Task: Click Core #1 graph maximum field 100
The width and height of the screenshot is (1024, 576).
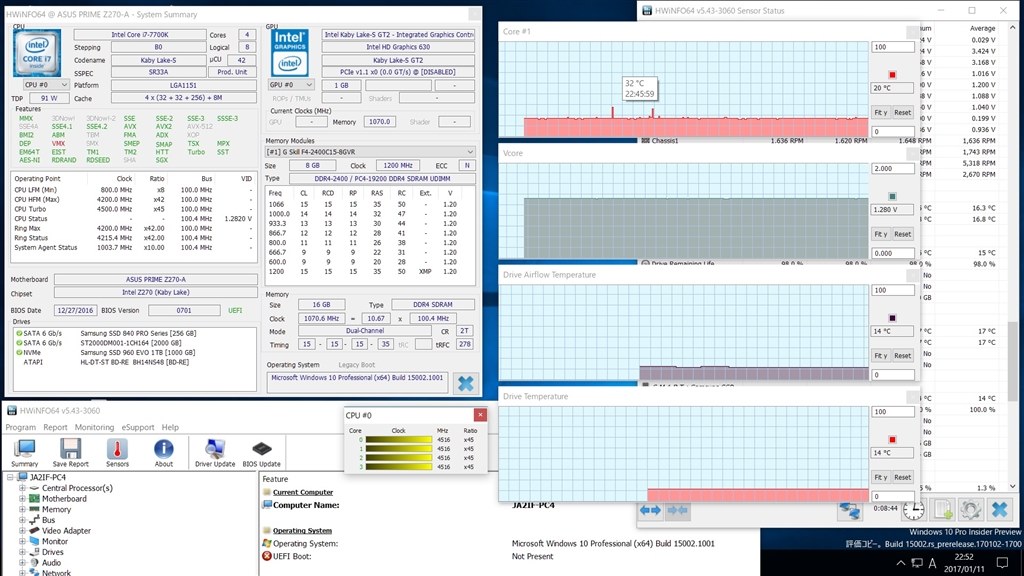Action: [893, 47]
